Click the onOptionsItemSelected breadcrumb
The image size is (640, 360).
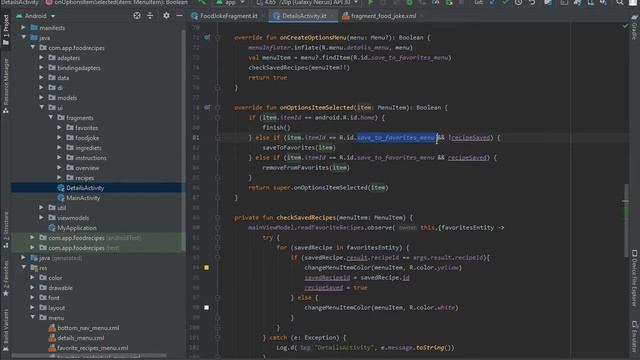coord(121,2)
